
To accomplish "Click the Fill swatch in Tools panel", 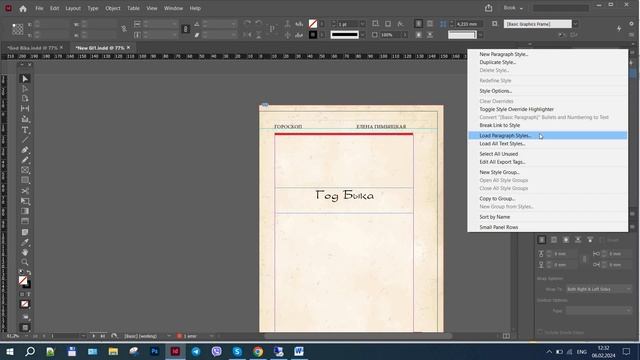I will (x=23, y=280).
